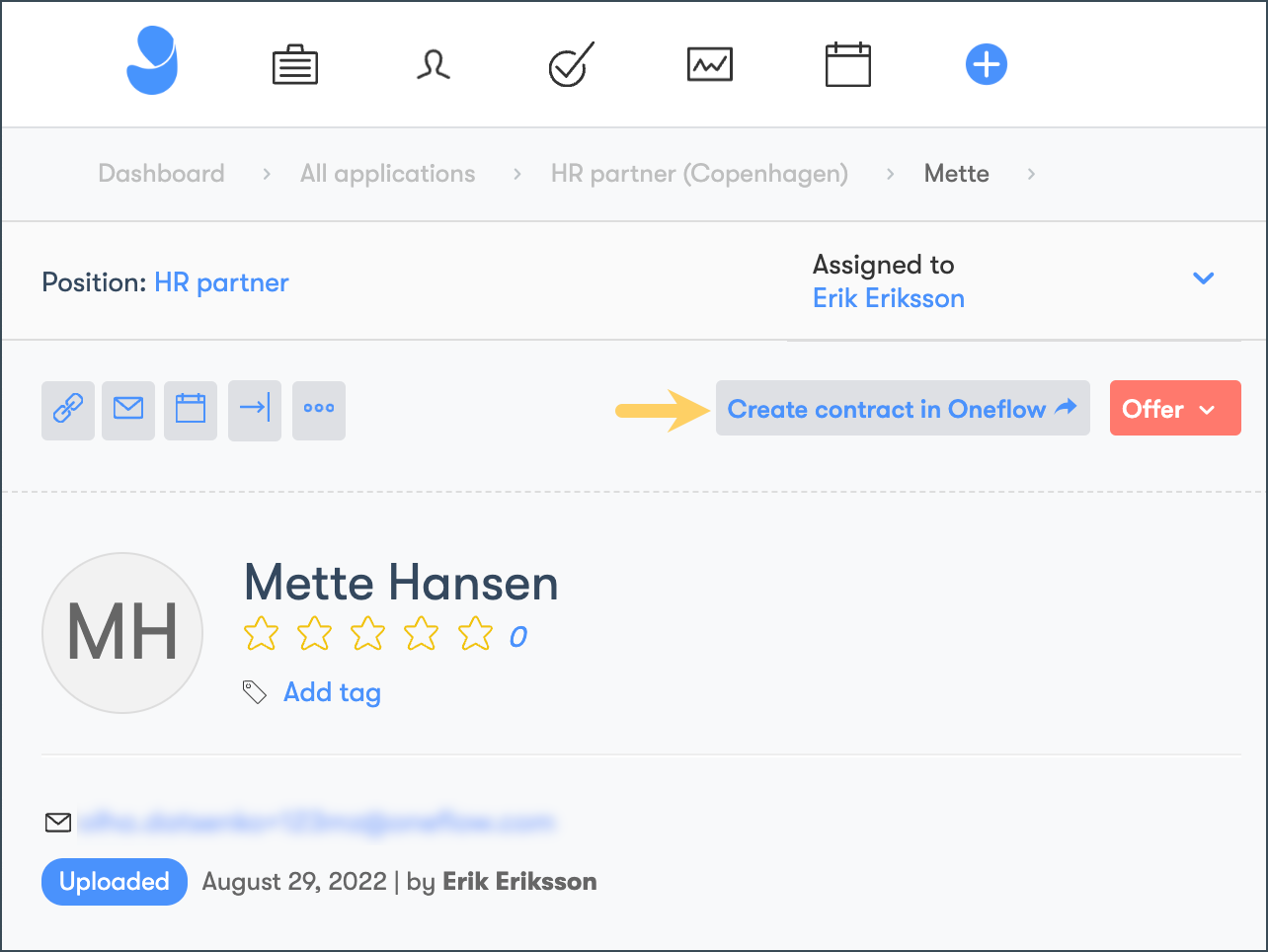Open the Offer stage dropdown
This screenshot has width=1268, height=952.
click(x=1175, y=408)
